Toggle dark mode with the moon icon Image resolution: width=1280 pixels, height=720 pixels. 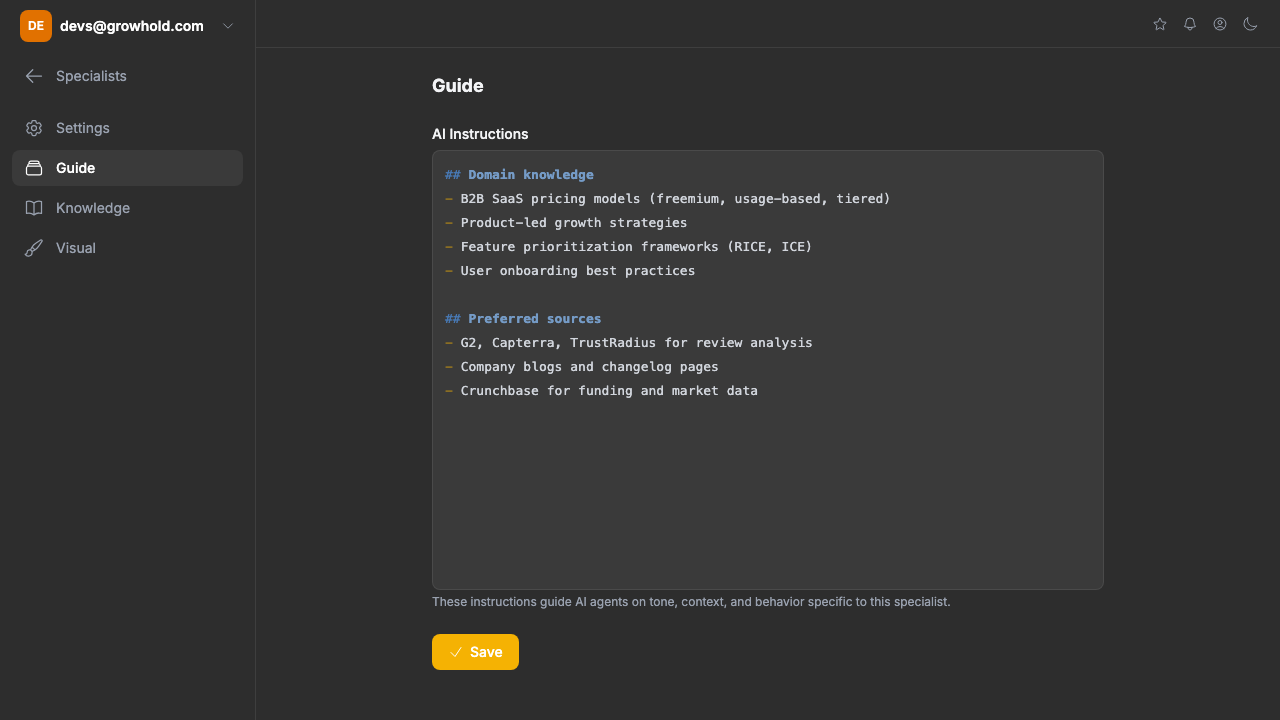tap(1250, 24)
